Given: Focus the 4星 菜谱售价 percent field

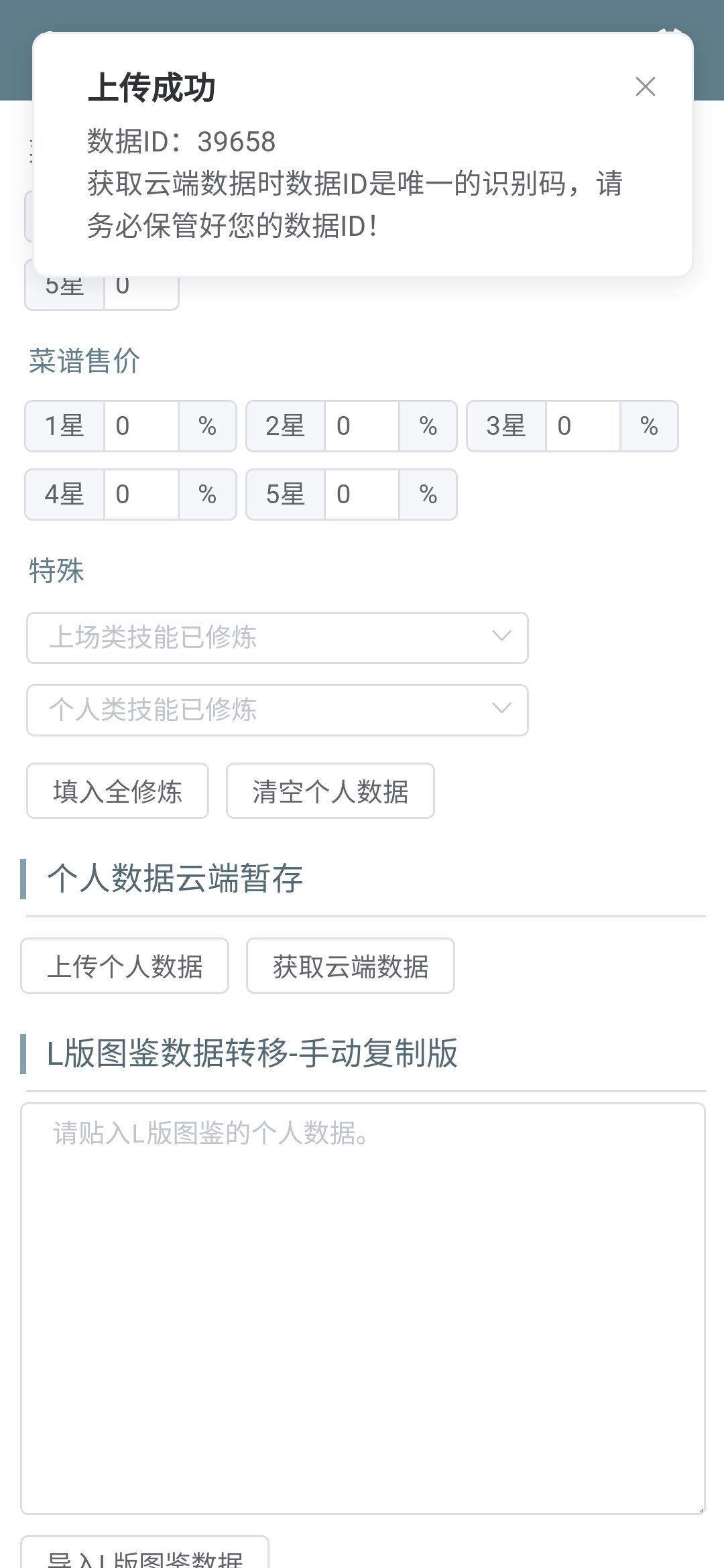Looking at the screenshot, I should click(x=141, y=495).
